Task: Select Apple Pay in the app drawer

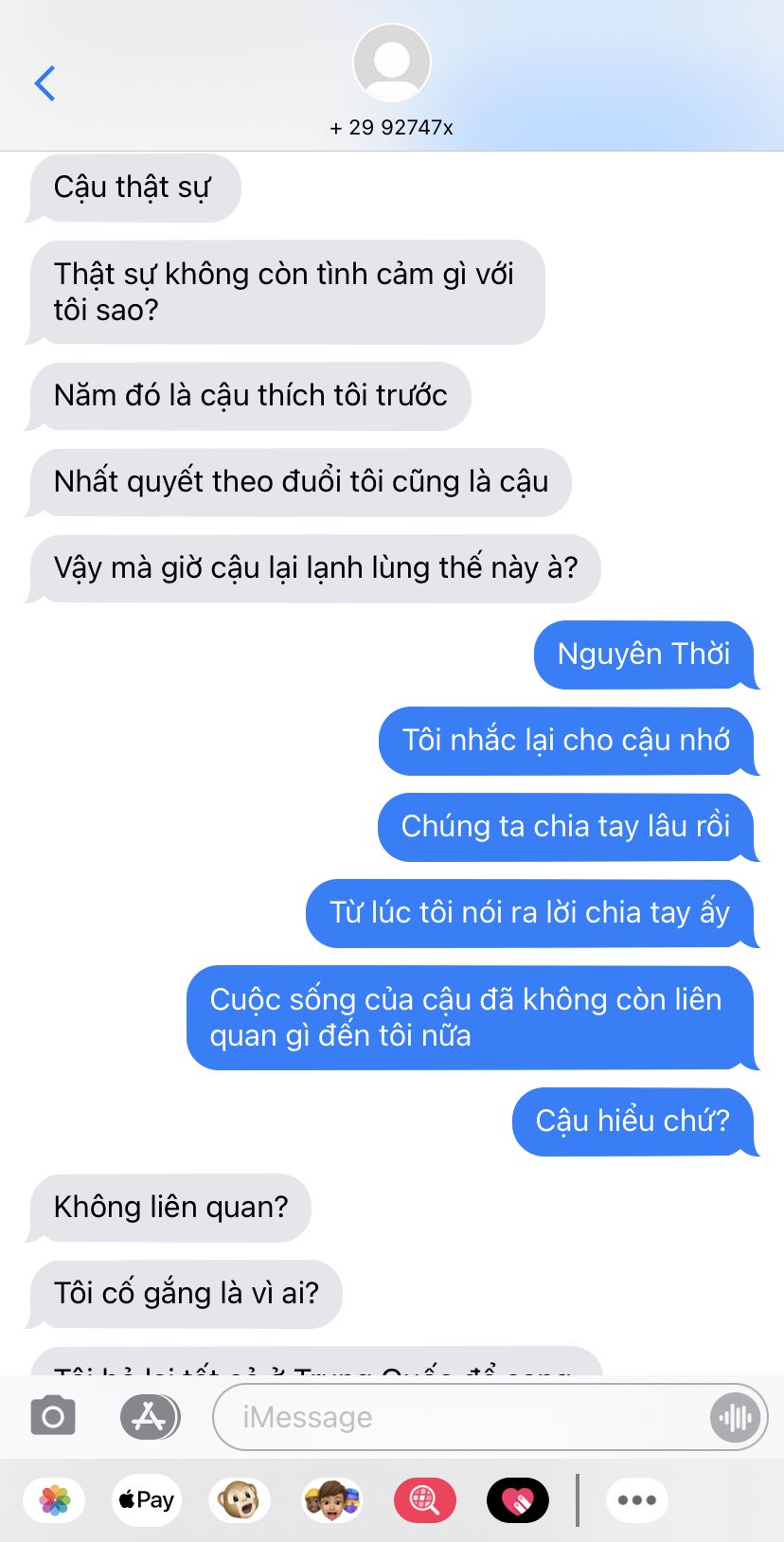Action: (x=147, y=1500)
